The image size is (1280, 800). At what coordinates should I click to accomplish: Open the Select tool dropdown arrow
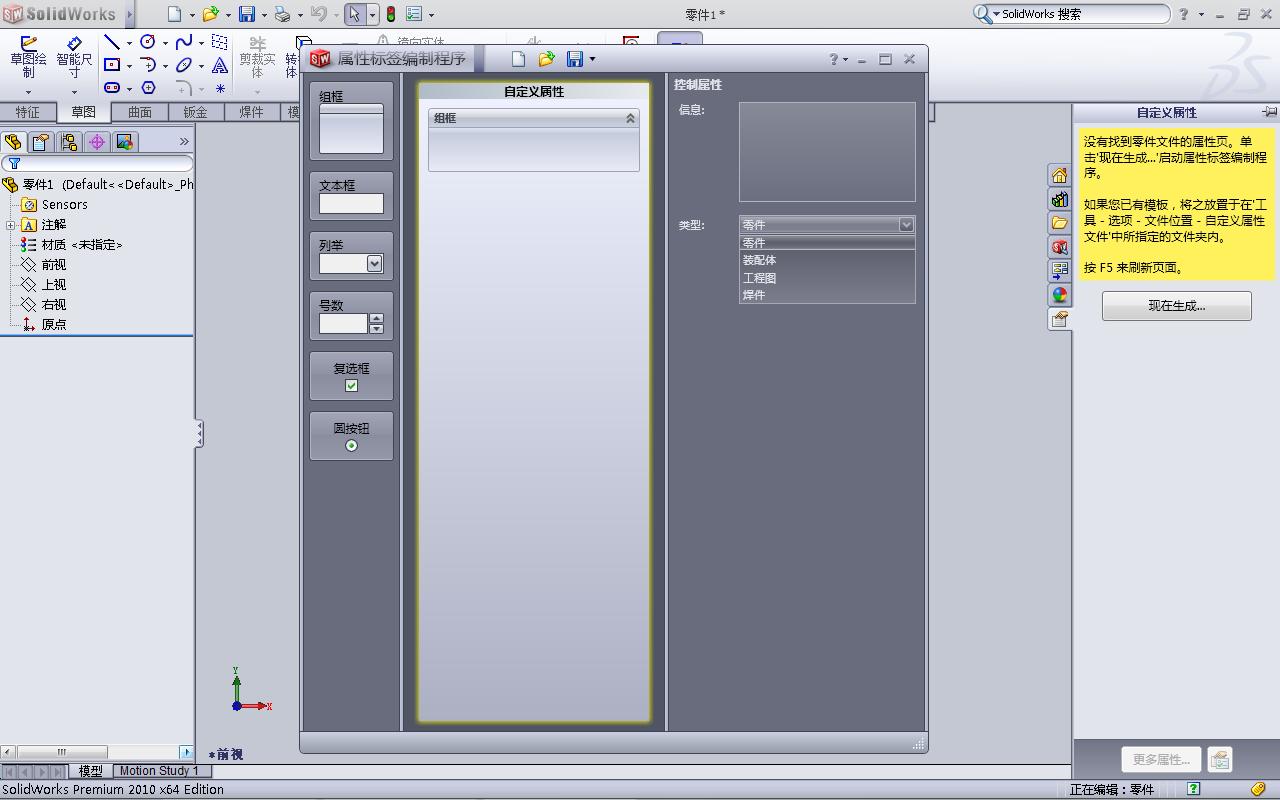click(x=372, y=14)
